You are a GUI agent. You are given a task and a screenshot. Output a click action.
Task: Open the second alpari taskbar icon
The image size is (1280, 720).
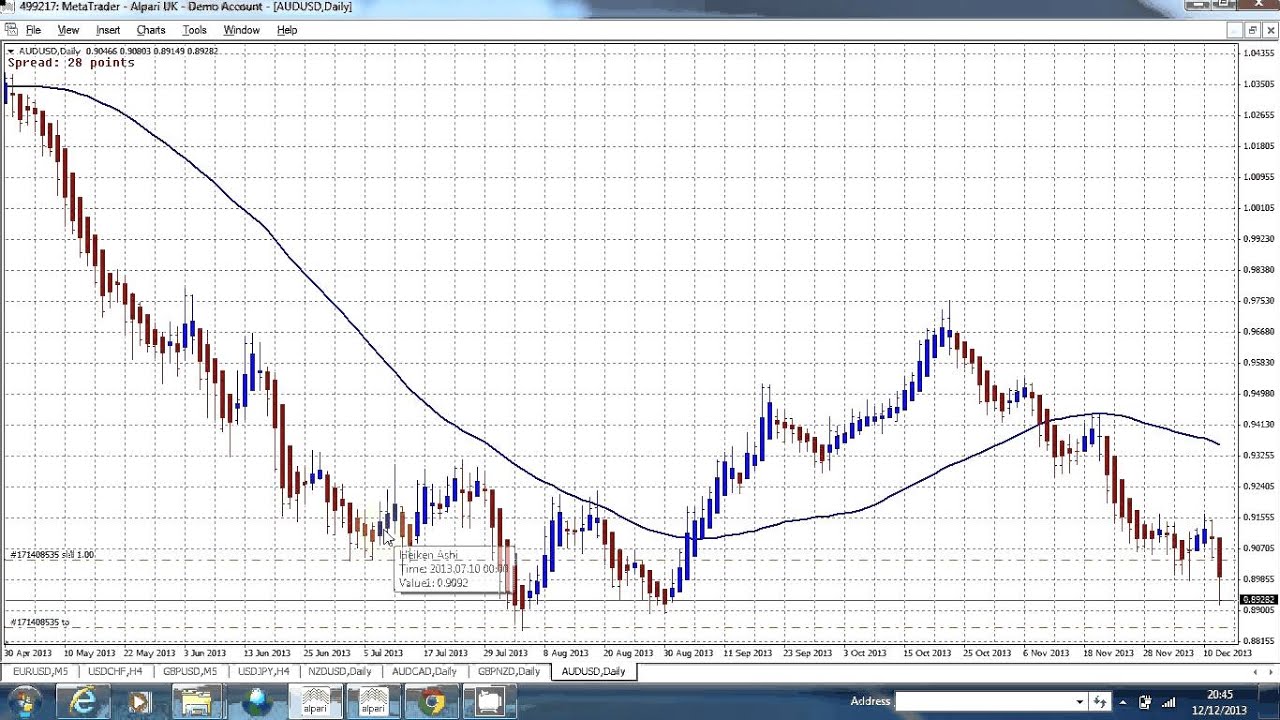pos(374,702)
